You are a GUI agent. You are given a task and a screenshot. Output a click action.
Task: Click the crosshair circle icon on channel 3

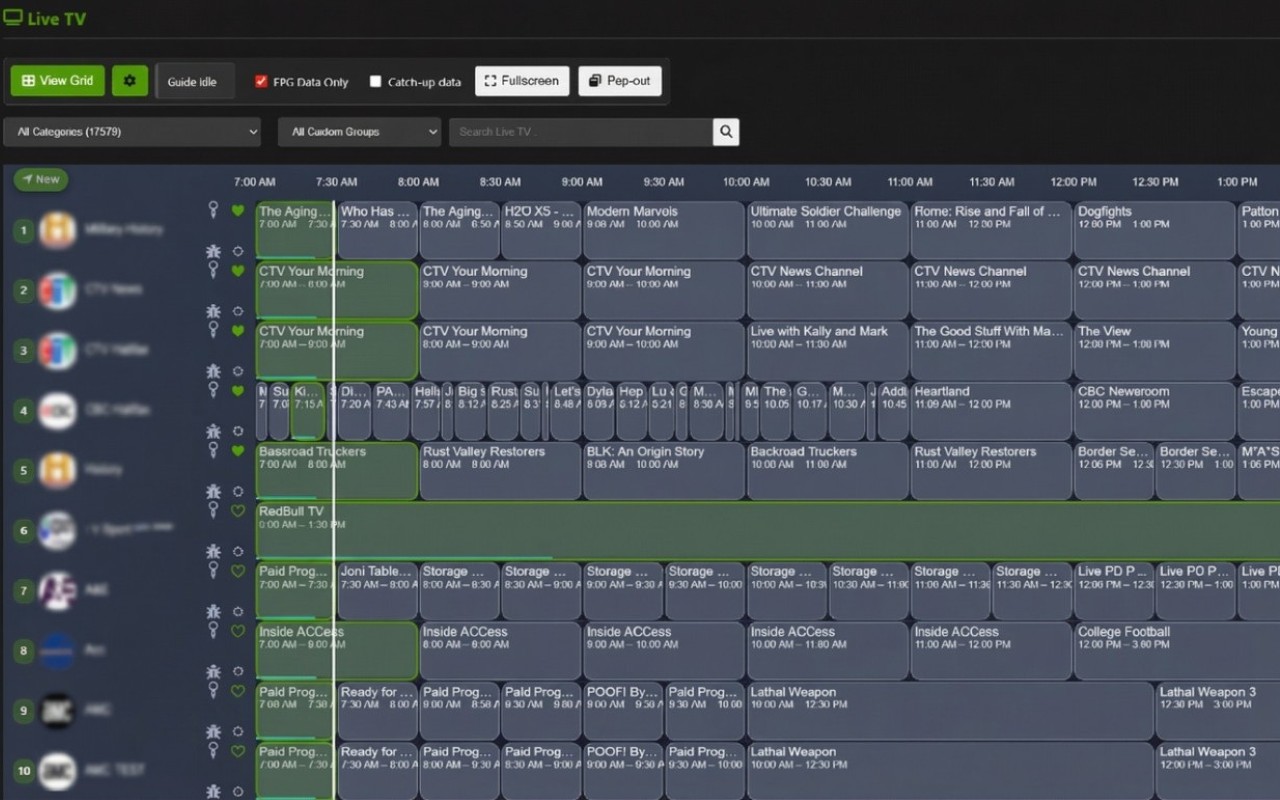238,372
